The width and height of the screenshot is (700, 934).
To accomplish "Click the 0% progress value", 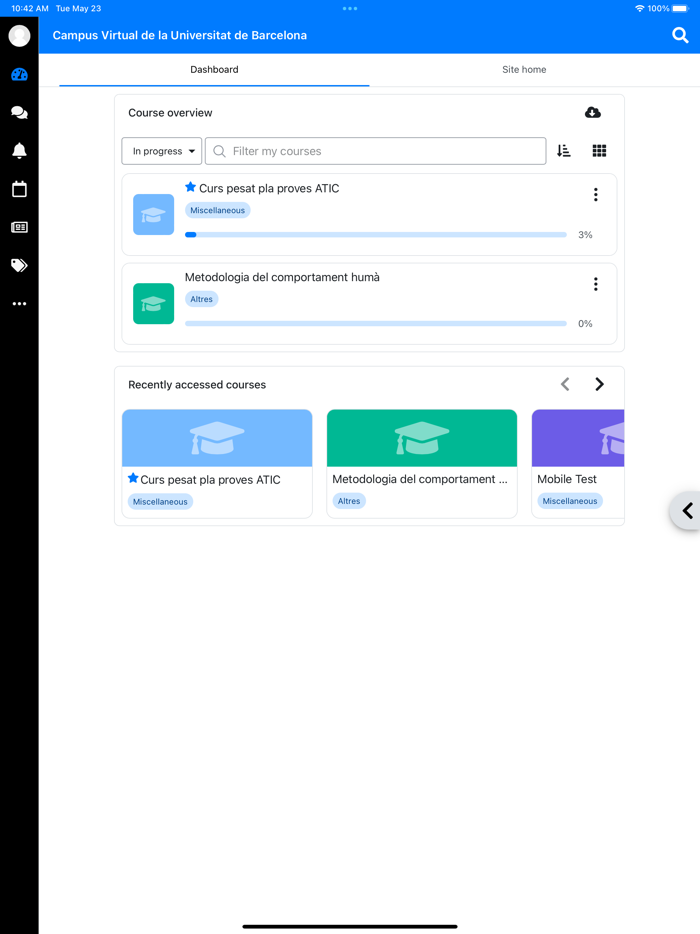I will (x=585, y=323).
